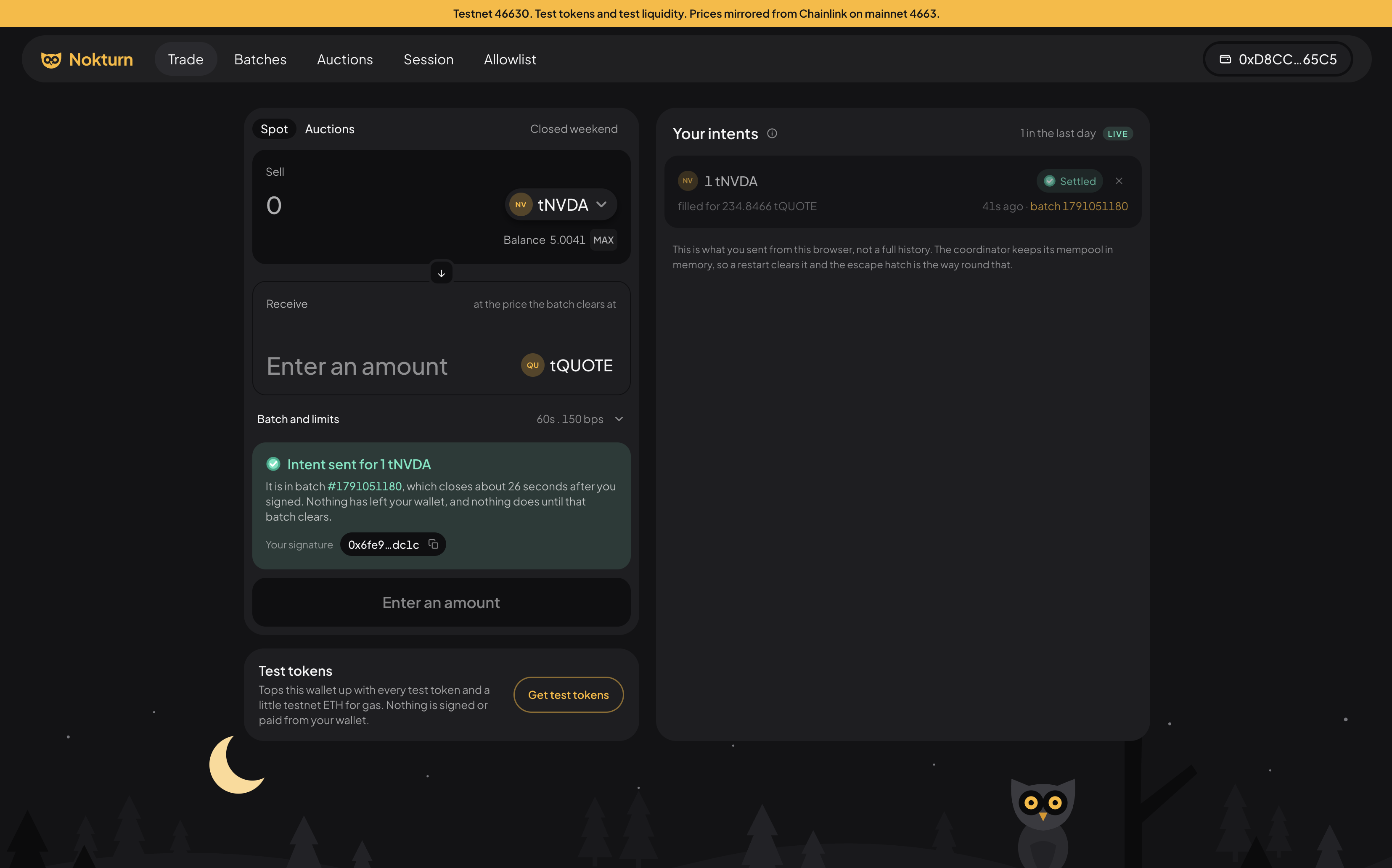The image size is (1392, 868).
Task: Click the LIVE status badge
Action: 1117,133
